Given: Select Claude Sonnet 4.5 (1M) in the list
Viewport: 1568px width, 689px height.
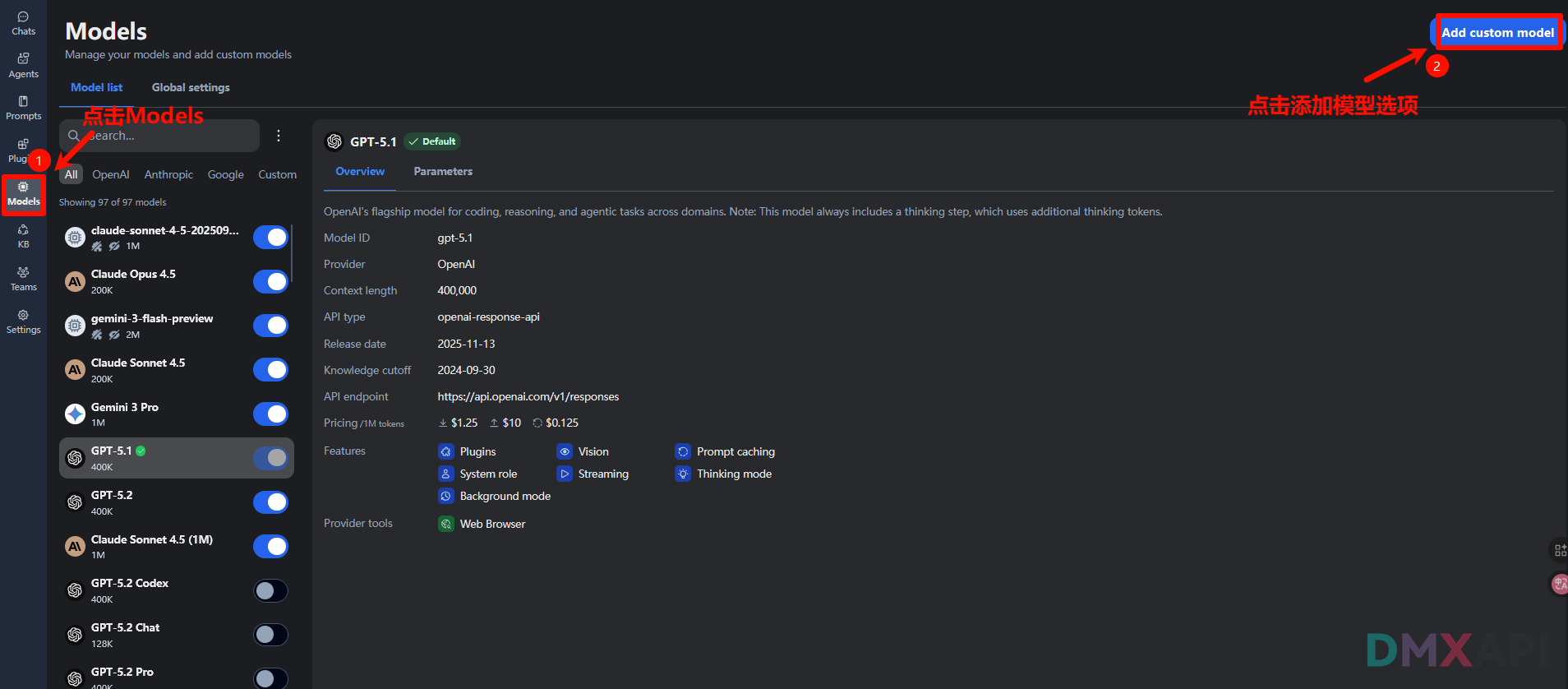Looking at the screenshot, I should click(152, 546).
